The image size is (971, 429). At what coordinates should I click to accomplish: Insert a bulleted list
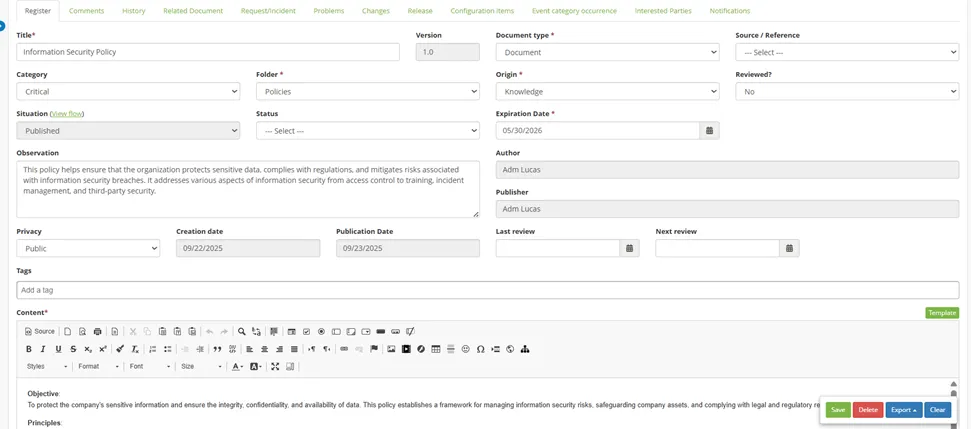[x=167, y=349]
